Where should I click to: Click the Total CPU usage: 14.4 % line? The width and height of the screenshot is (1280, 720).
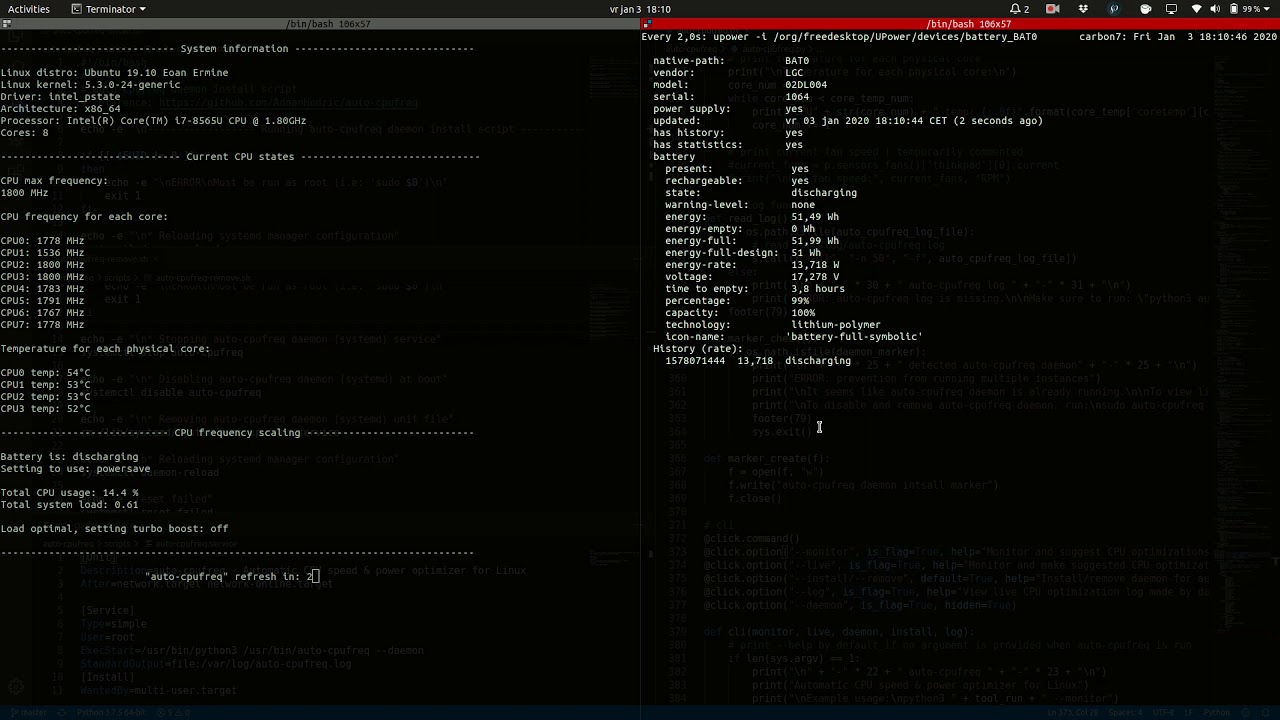(69, 492)
